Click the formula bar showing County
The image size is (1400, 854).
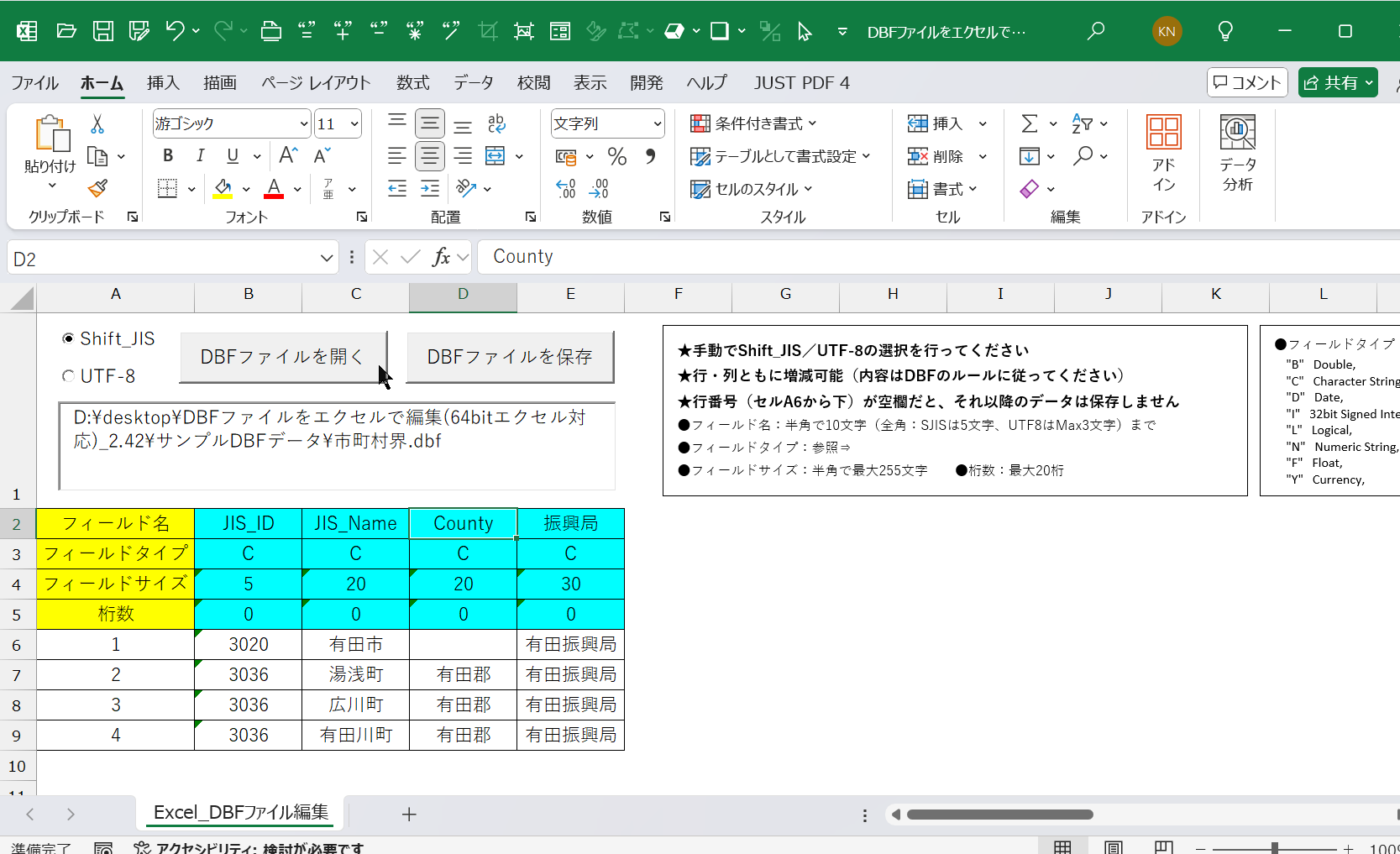point(938,257)
